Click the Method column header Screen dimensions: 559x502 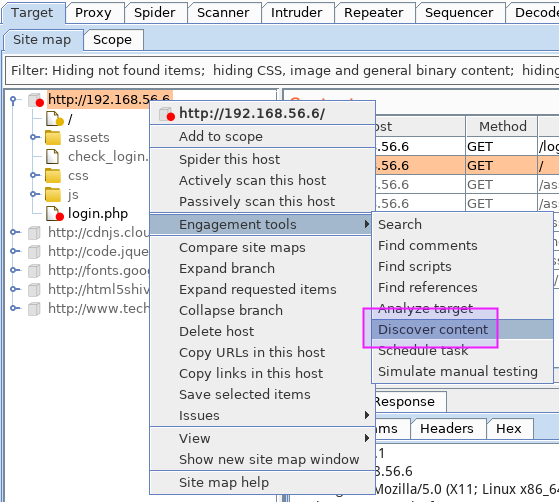tap(502, 126)
